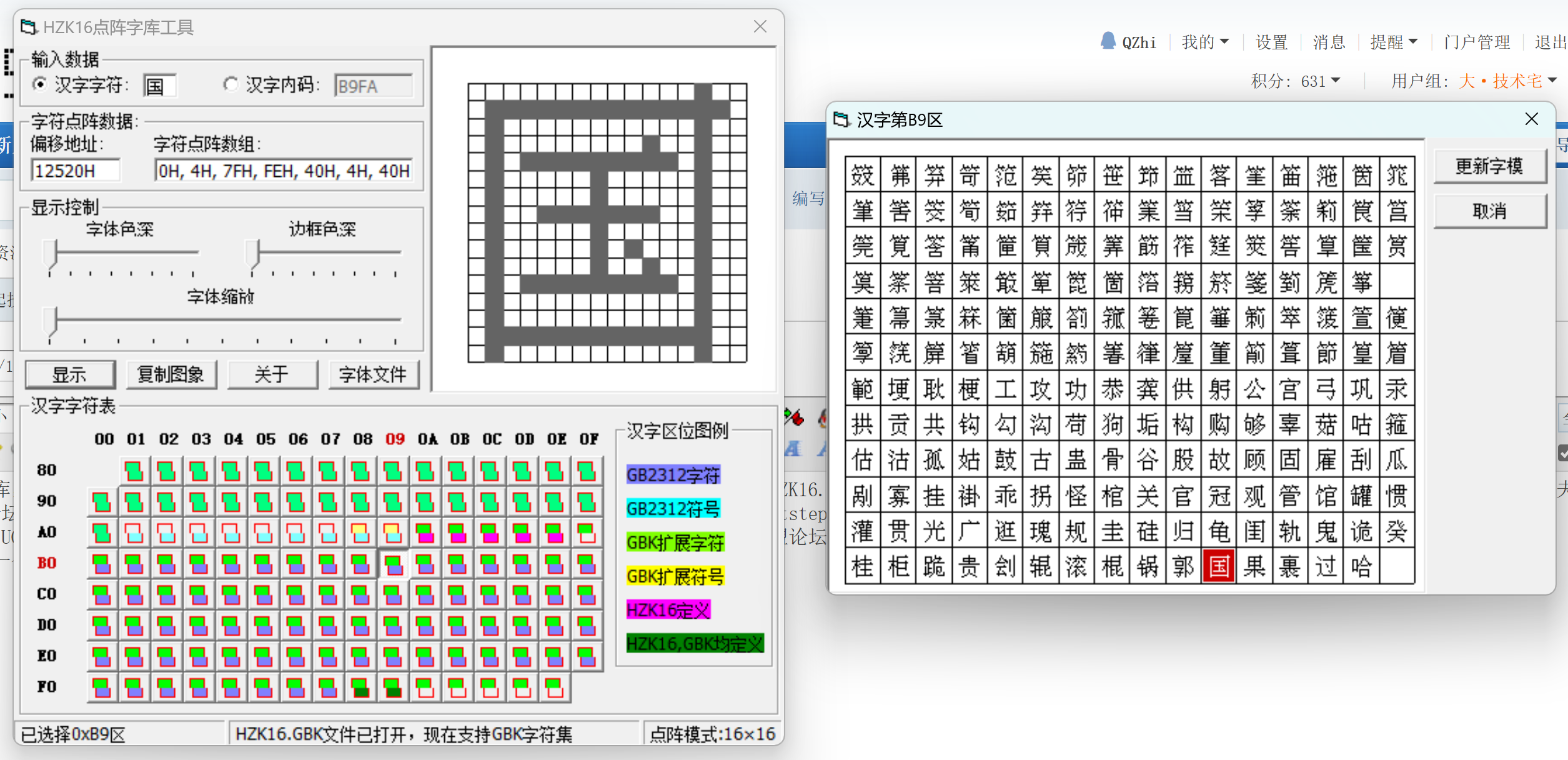Select zone icon at row C0 column 00
Image resolution: width=1568 pixels, height=760 pixels.
pos(102,595)
